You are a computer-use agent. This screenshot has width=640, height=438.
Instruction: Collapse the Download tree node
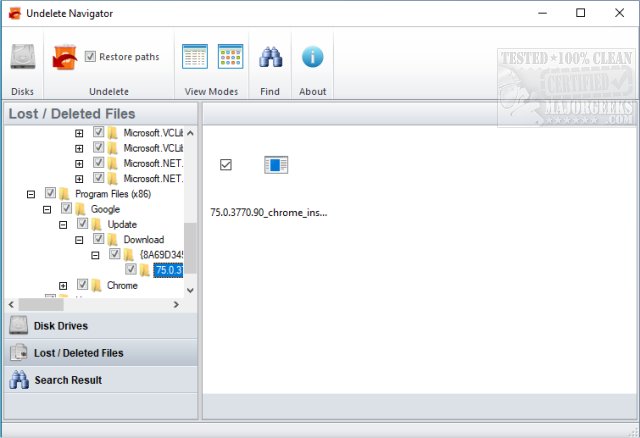[79, 240]
